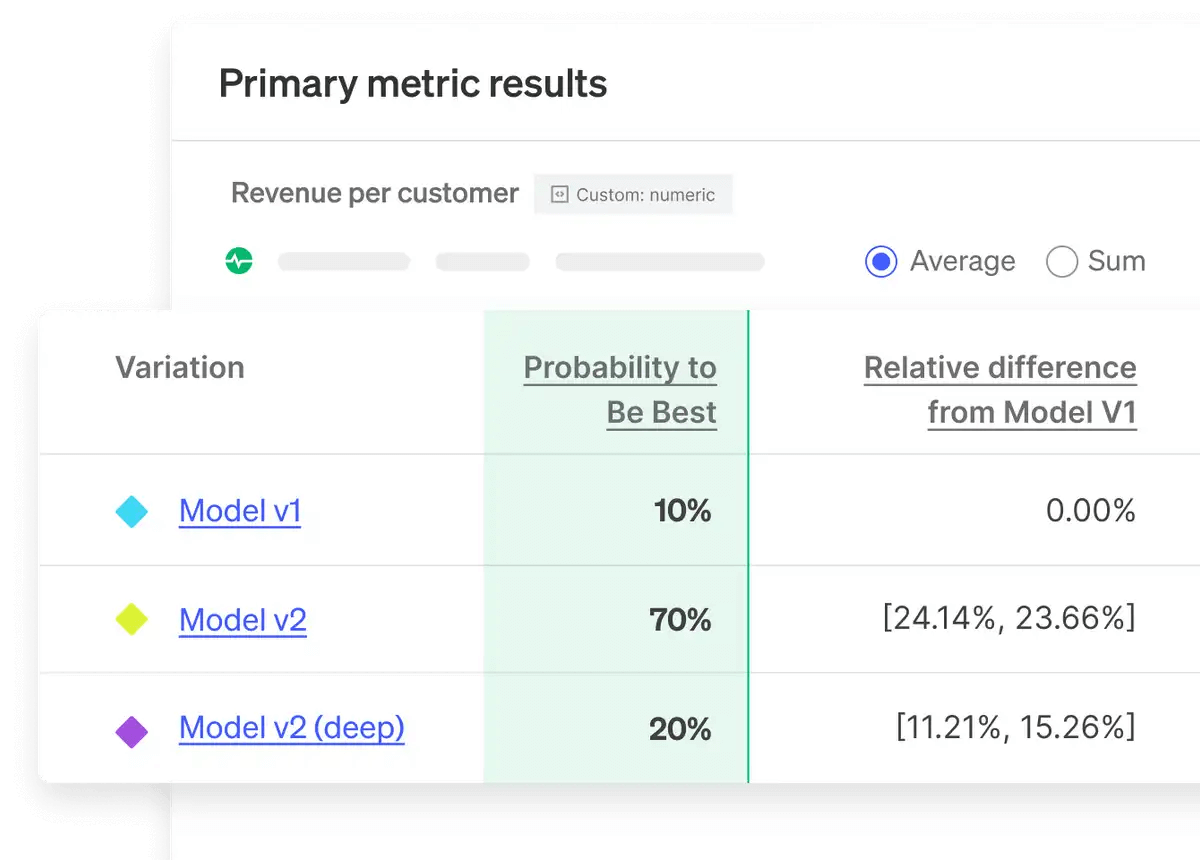Open the Model v2 variation details
1200x860 pixels.
click(x=242, y=619)
